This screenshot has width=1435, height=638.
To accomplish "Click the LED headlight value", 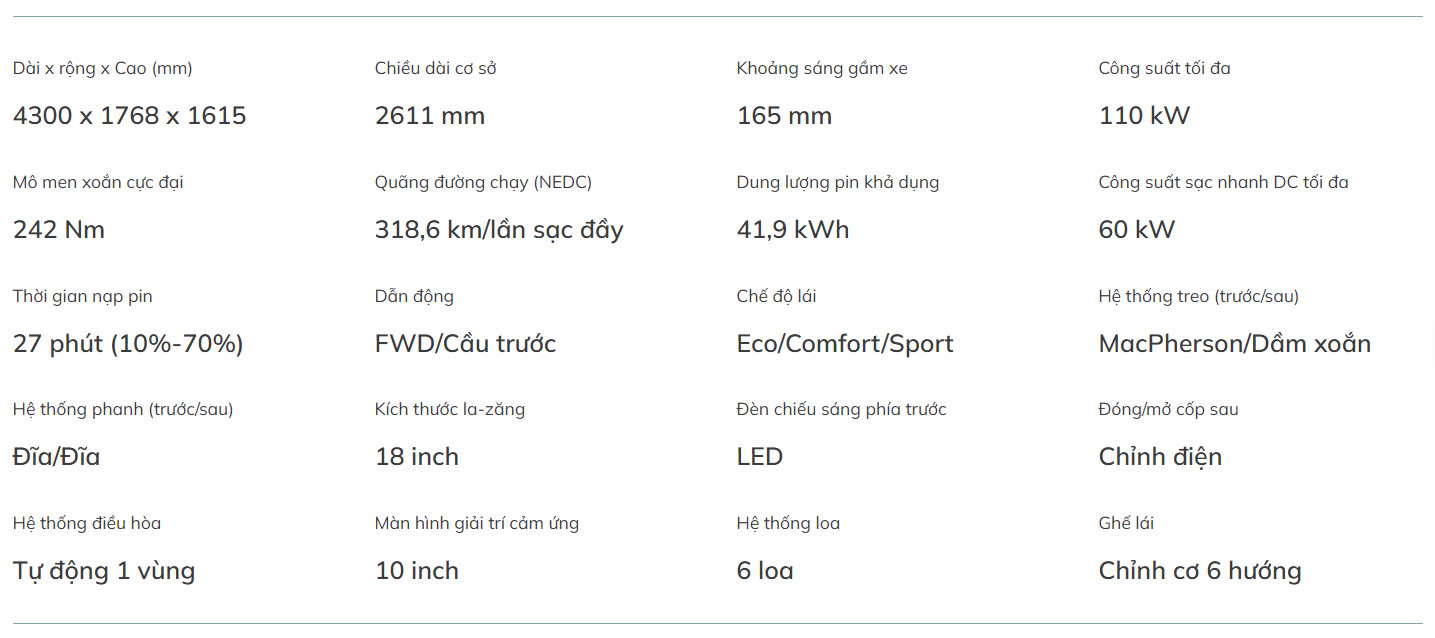I will [x=759, y=457].
